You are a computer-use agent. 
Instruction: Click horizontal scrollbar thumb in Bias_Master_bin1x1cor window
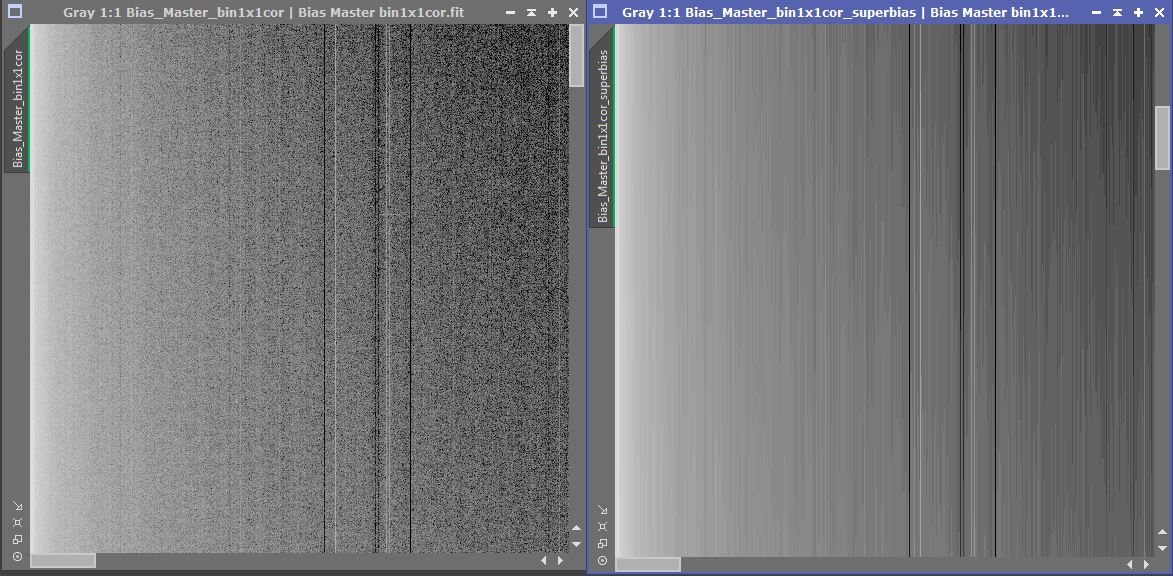pos(63,560)
